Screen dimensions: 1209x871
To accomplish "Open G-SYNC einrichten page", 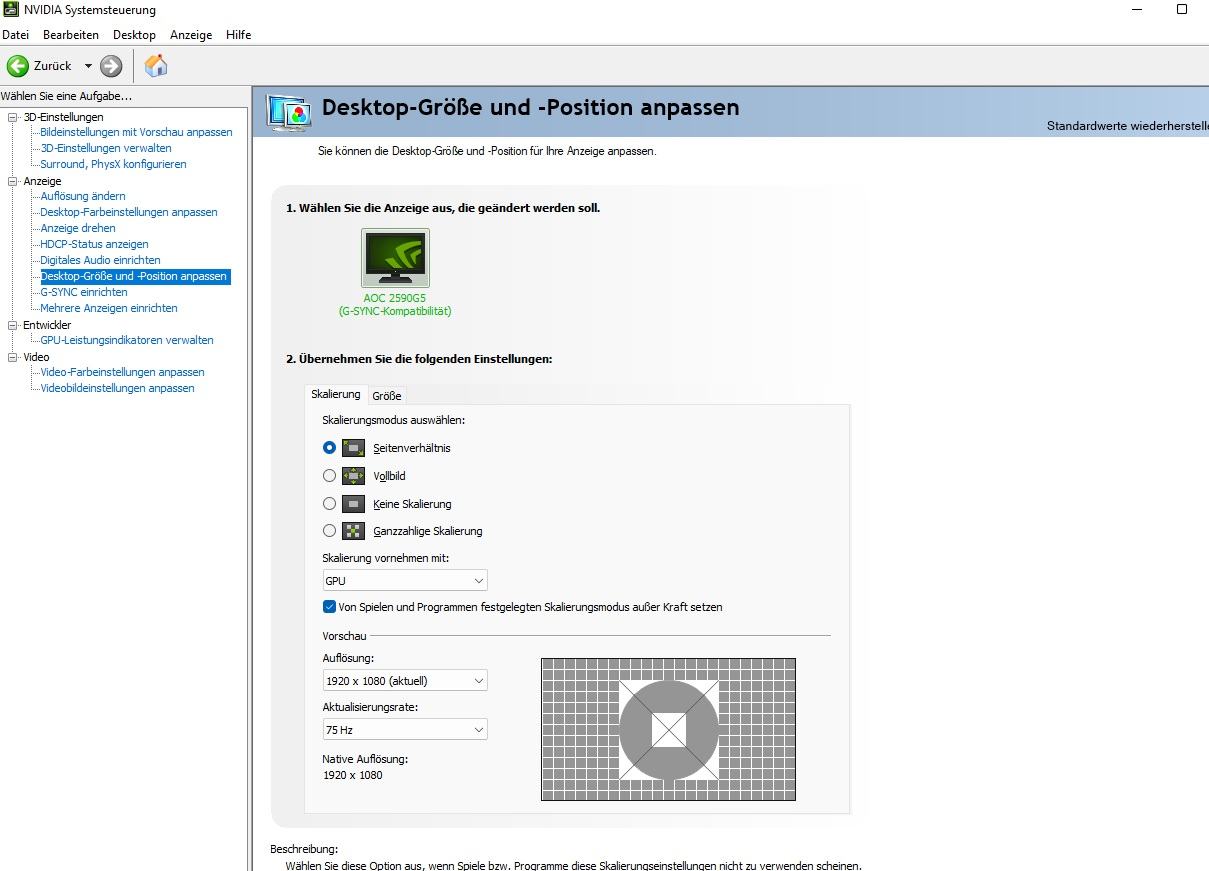I will 84,292.
